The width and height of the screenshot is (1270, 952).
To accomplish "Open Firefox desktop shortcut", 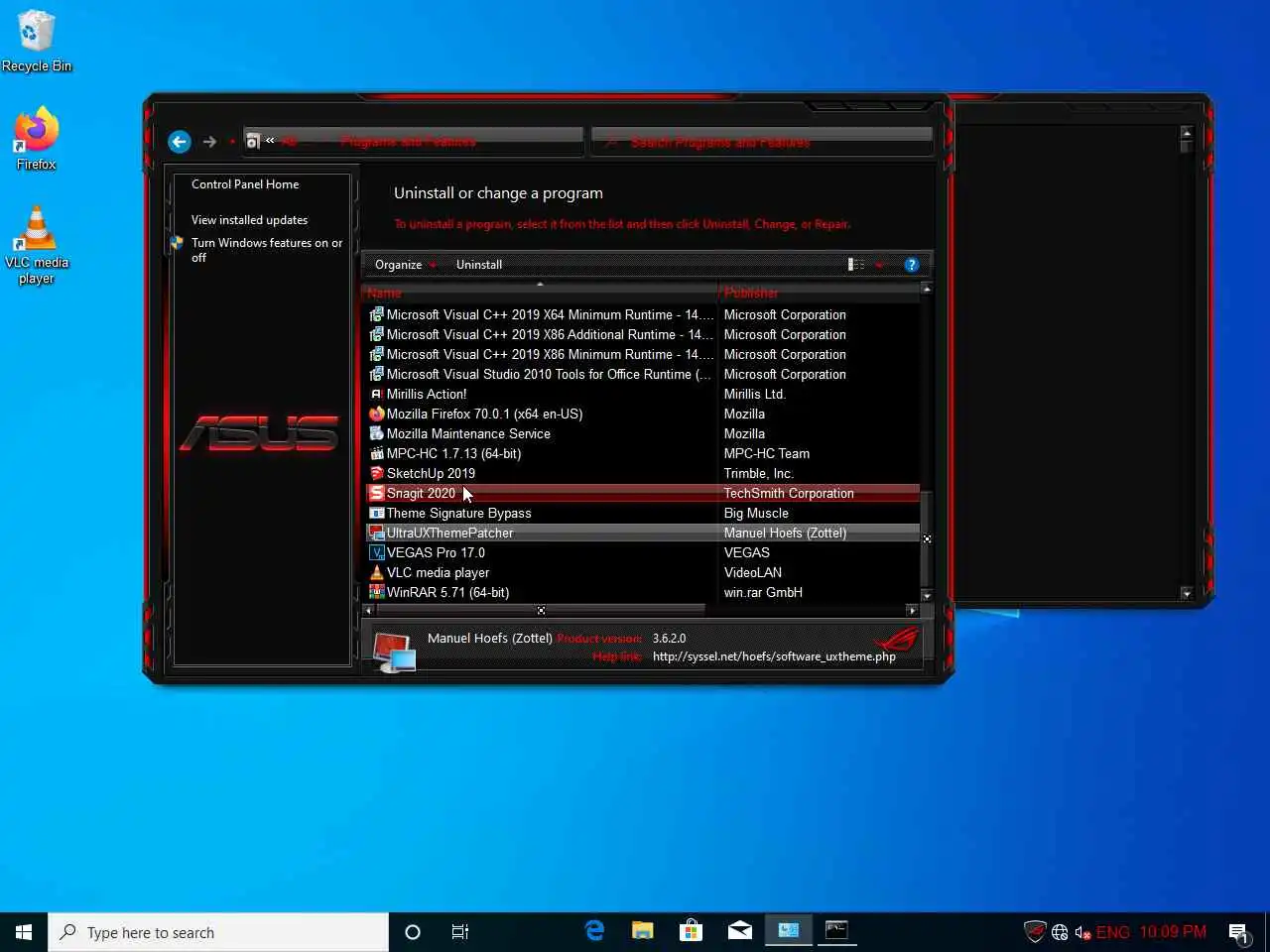I will (x=36, y=139).
